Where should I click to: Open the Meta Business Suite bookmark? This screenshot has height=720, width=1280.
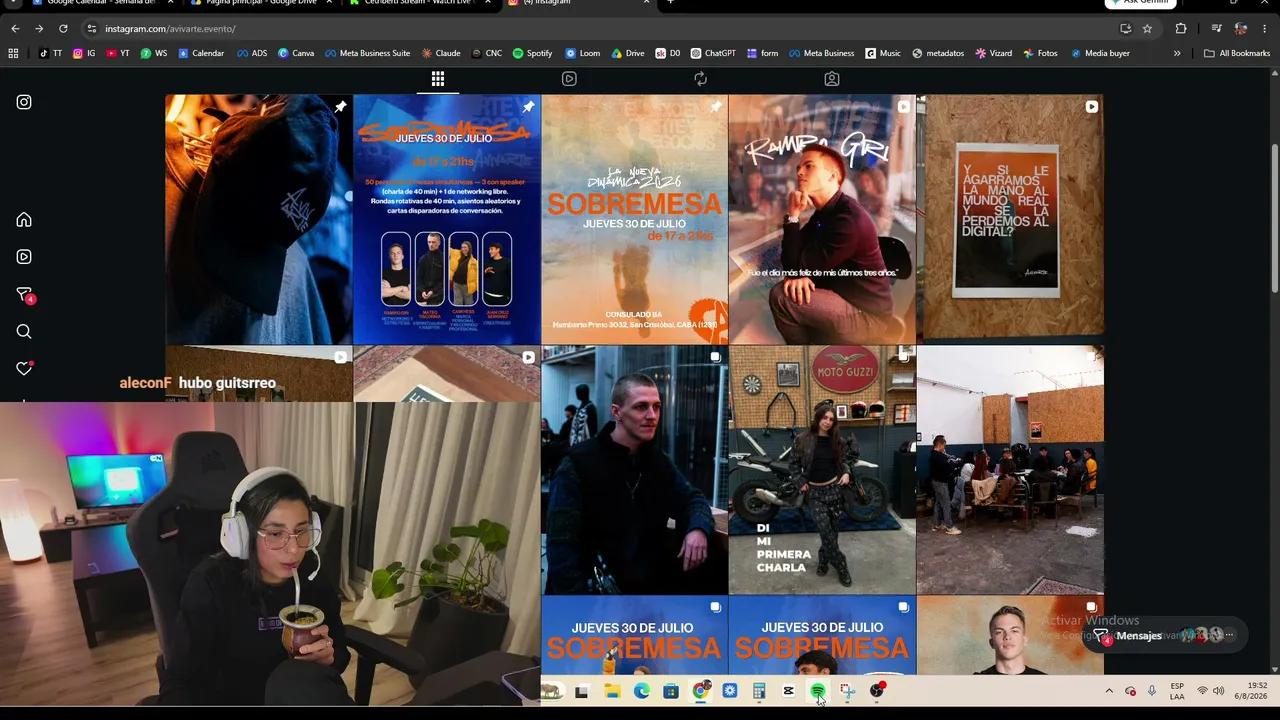[x=367, y=53]
